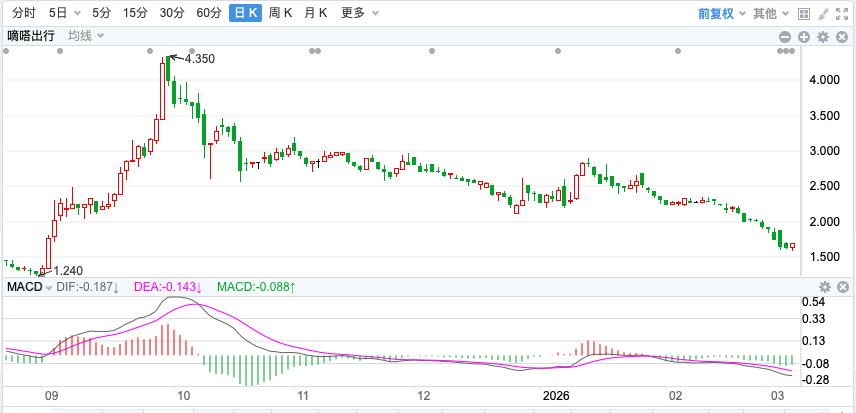
Task: Open the 其他 dropdown menu
Action: 768,14
